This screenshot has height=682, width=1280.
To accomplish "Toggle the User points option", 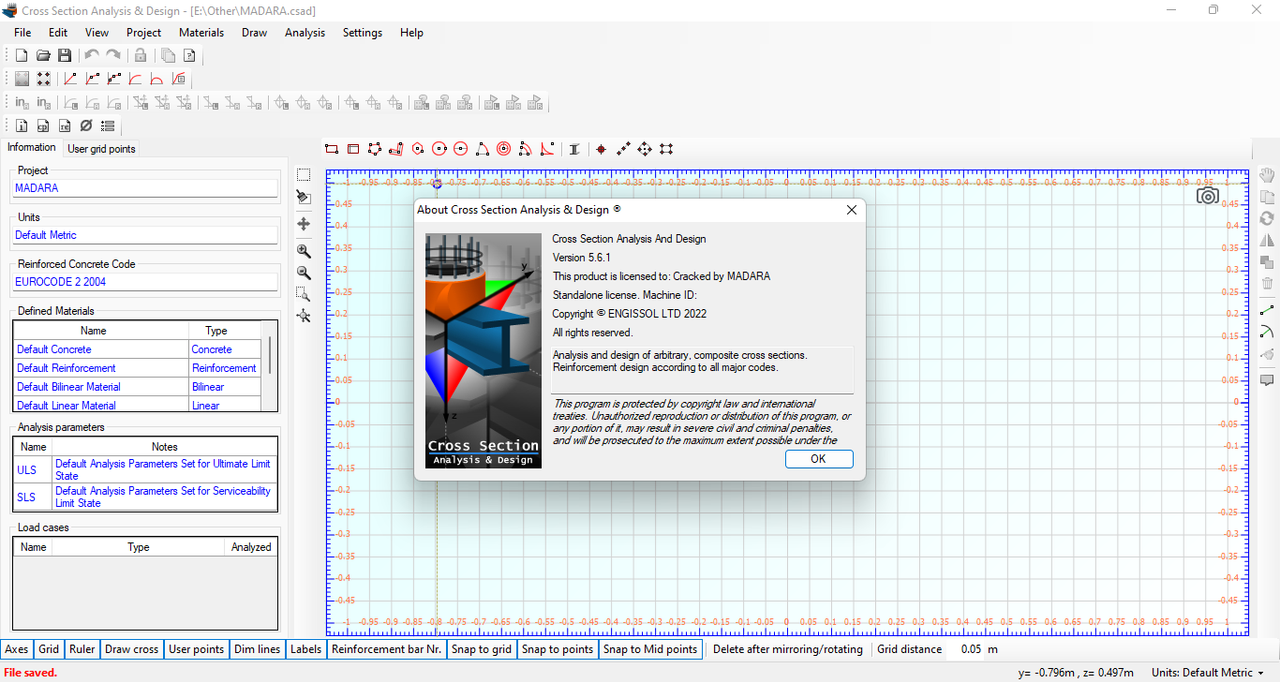I will click(196, 649).
